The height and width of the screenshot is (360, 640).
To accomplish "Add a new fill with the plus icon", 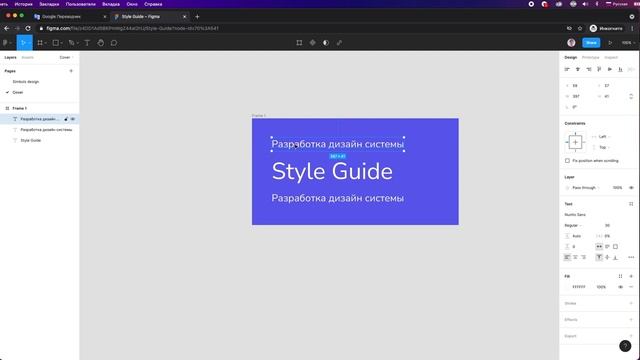I will click(x=631, y=276).
